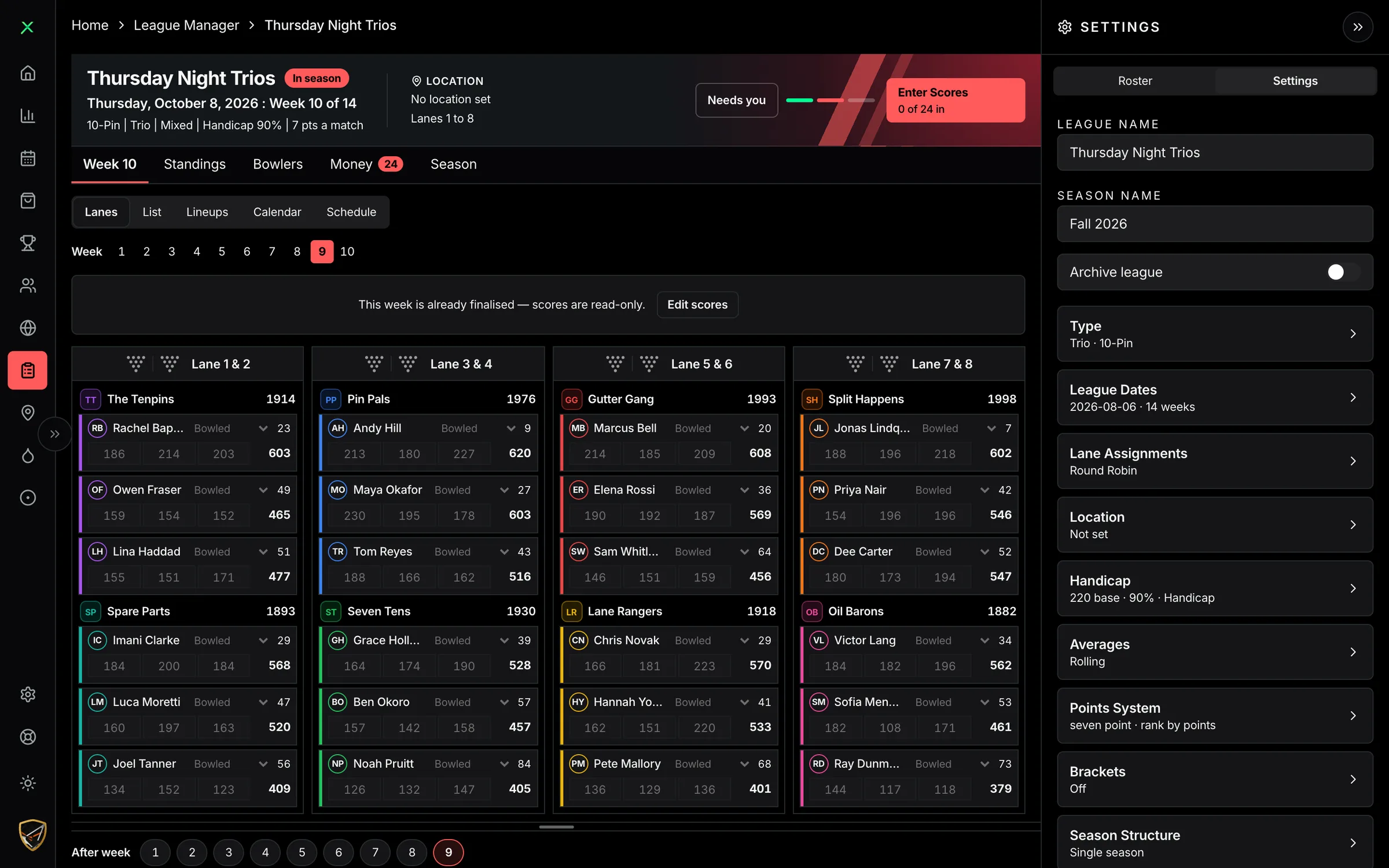Click the Edit scores button
Screen dimensions: 1389x868
tap(697, 305)
